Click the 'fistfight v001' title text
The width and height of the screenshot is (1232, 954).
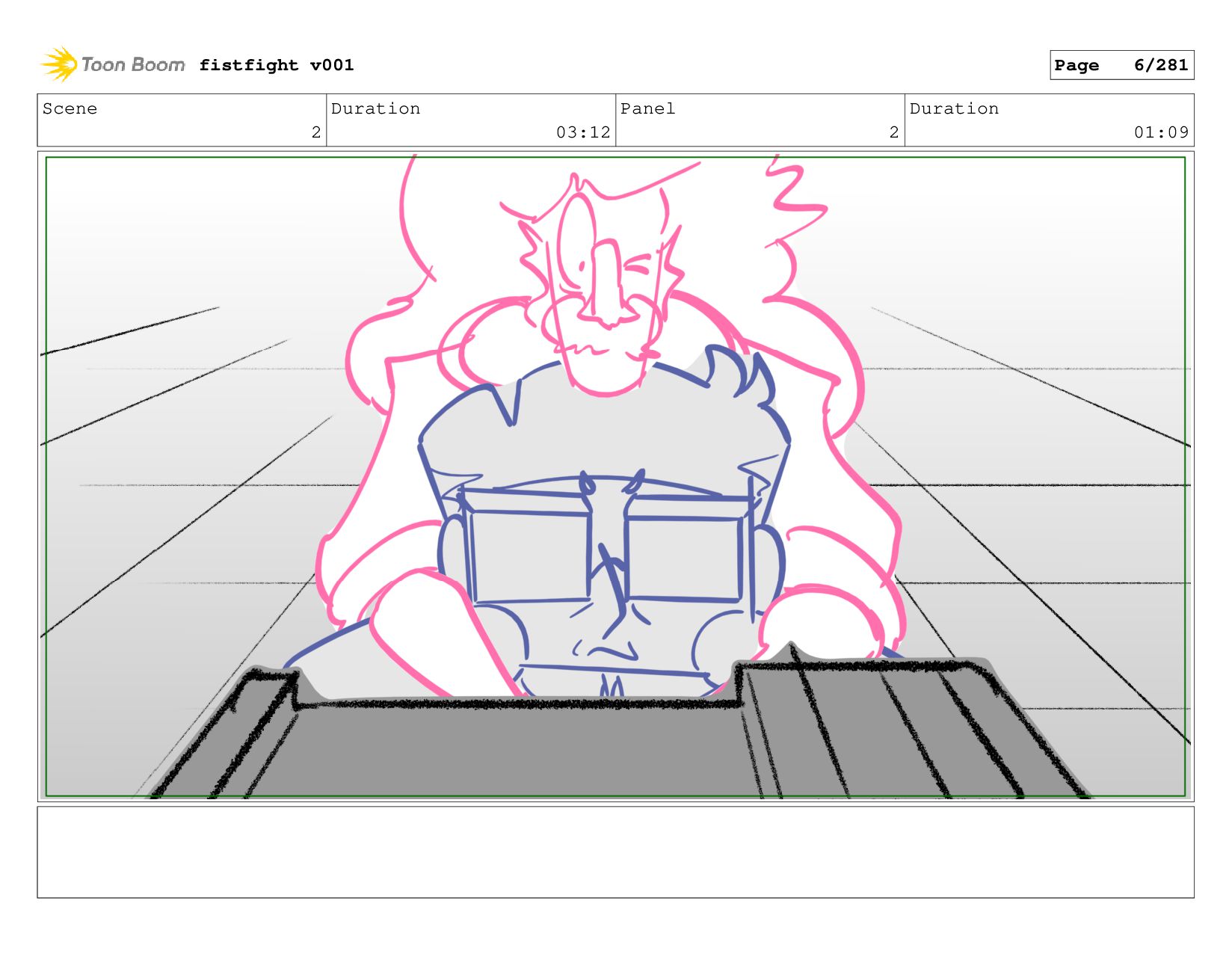point(277,65)
